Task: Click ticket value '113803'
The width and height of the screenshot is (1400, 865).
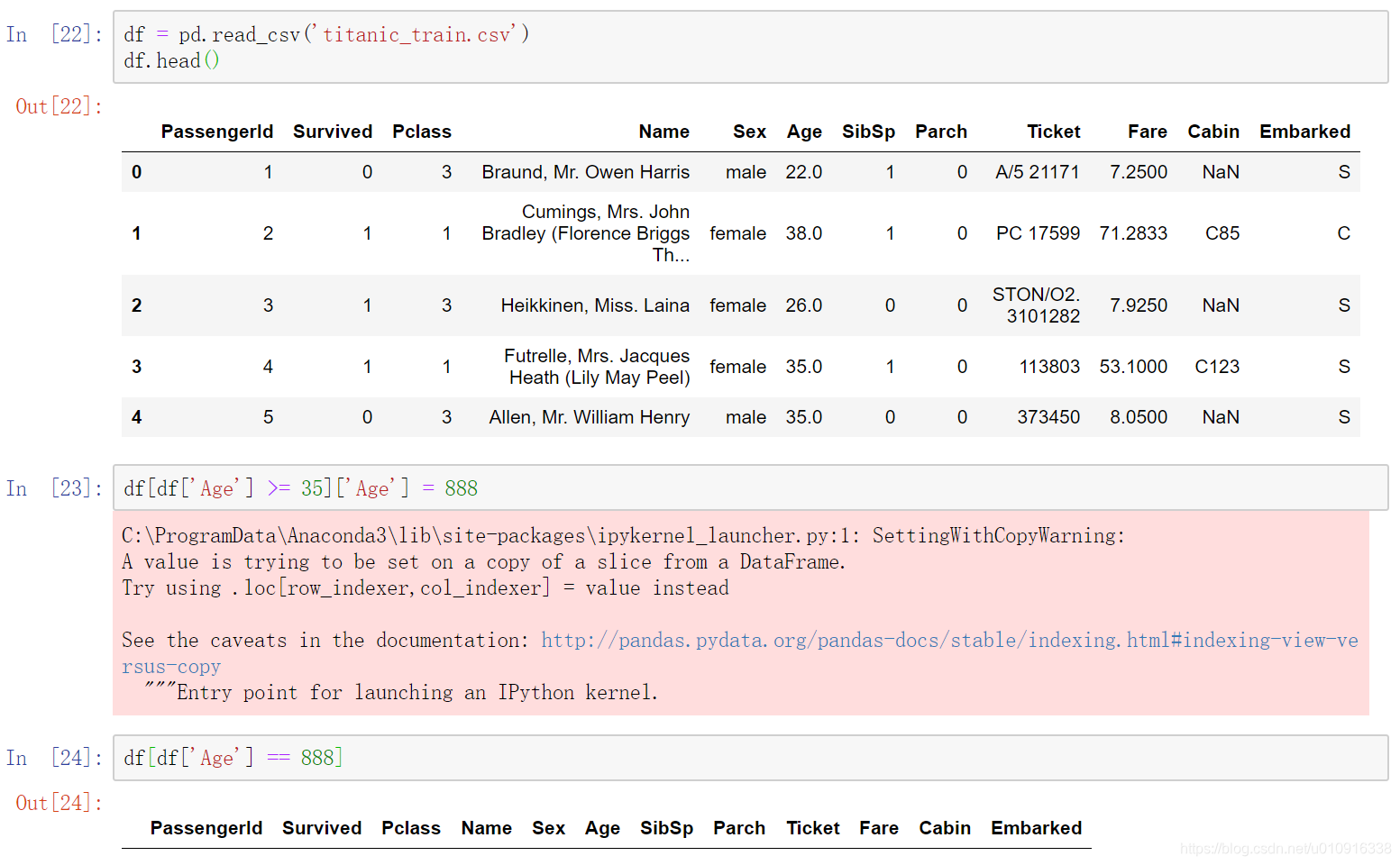Action: (x=1049, y=367)
